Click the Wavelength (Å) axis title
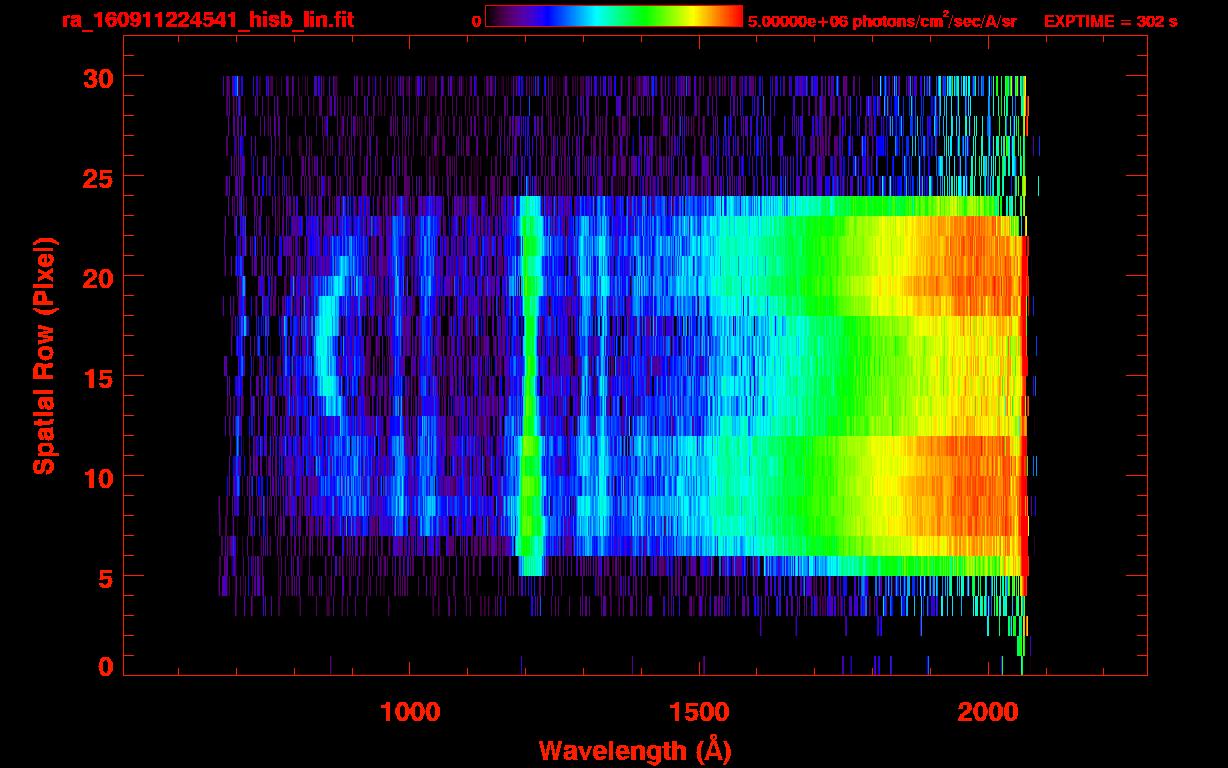1228x768 pixels. pyautogui.click(x=636, y=750)
